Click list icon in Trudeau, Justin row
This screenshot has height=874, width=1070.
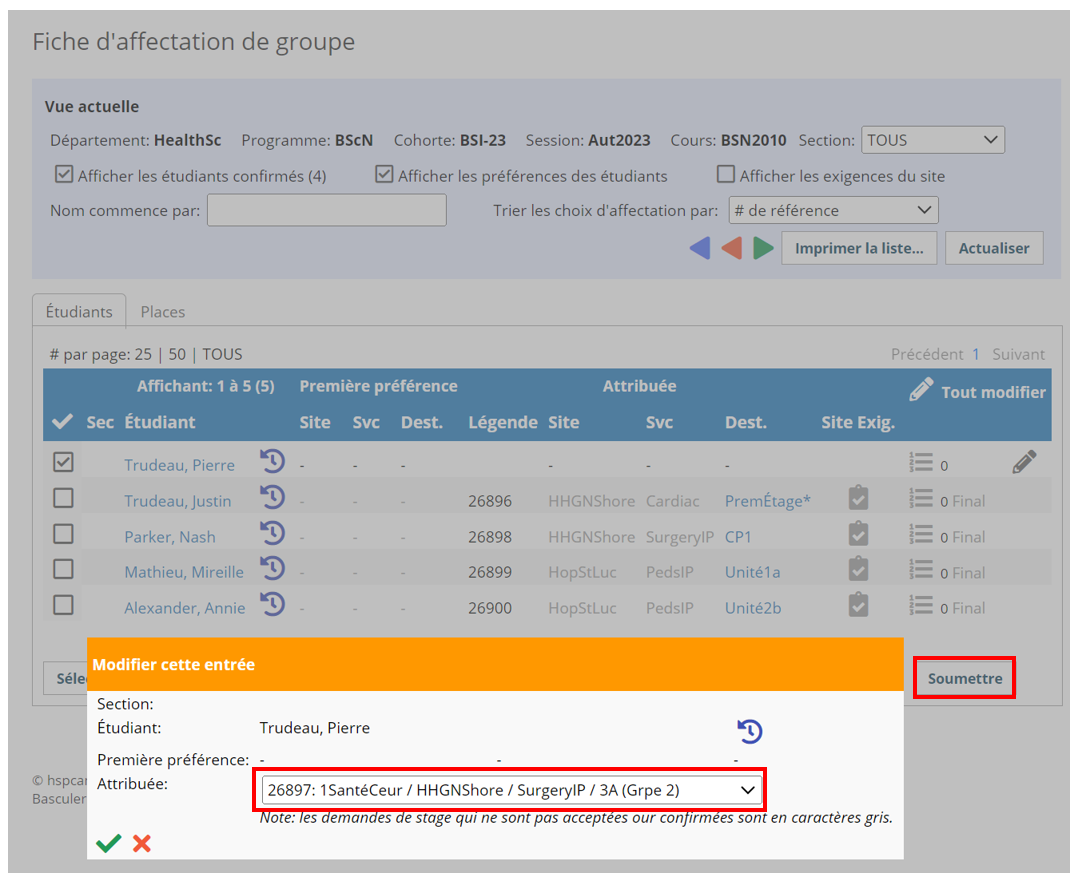921,498
